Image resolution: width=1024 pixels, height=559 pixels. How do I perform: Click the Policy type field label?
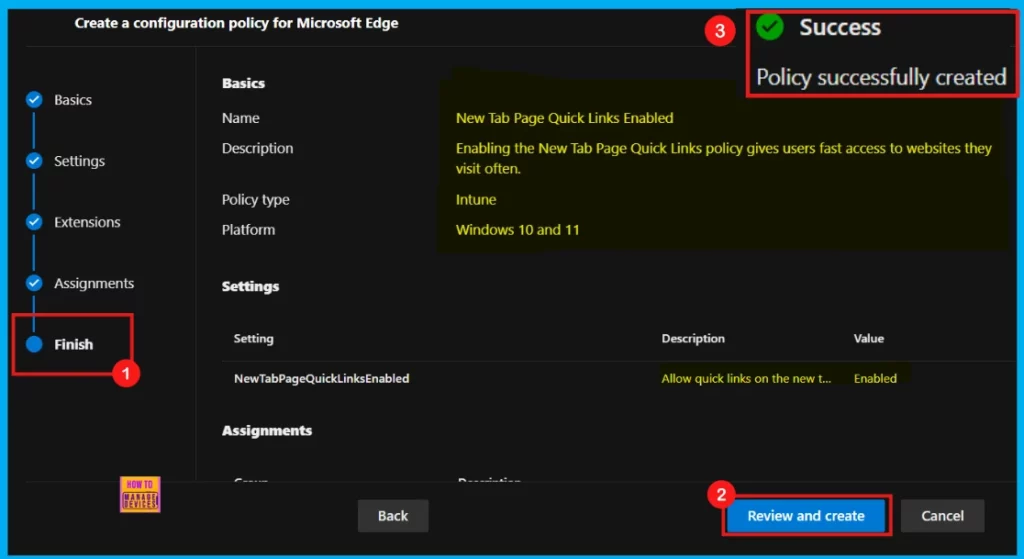click(x=255, y=200)
